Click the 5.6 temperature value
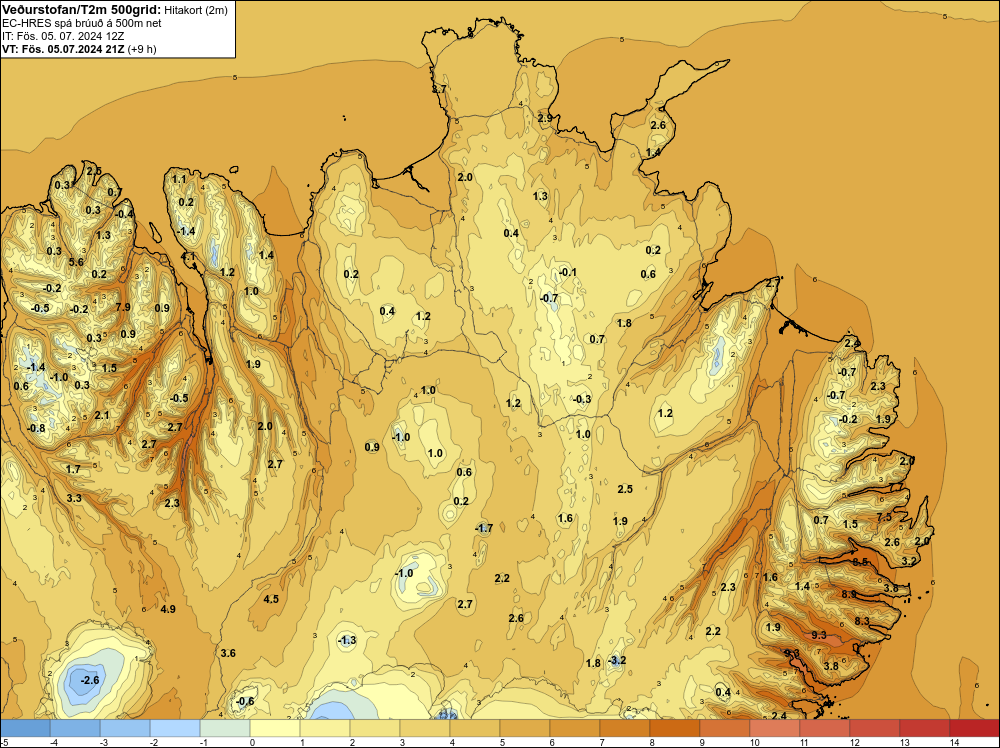1000x748 pixels. point(77,261)
